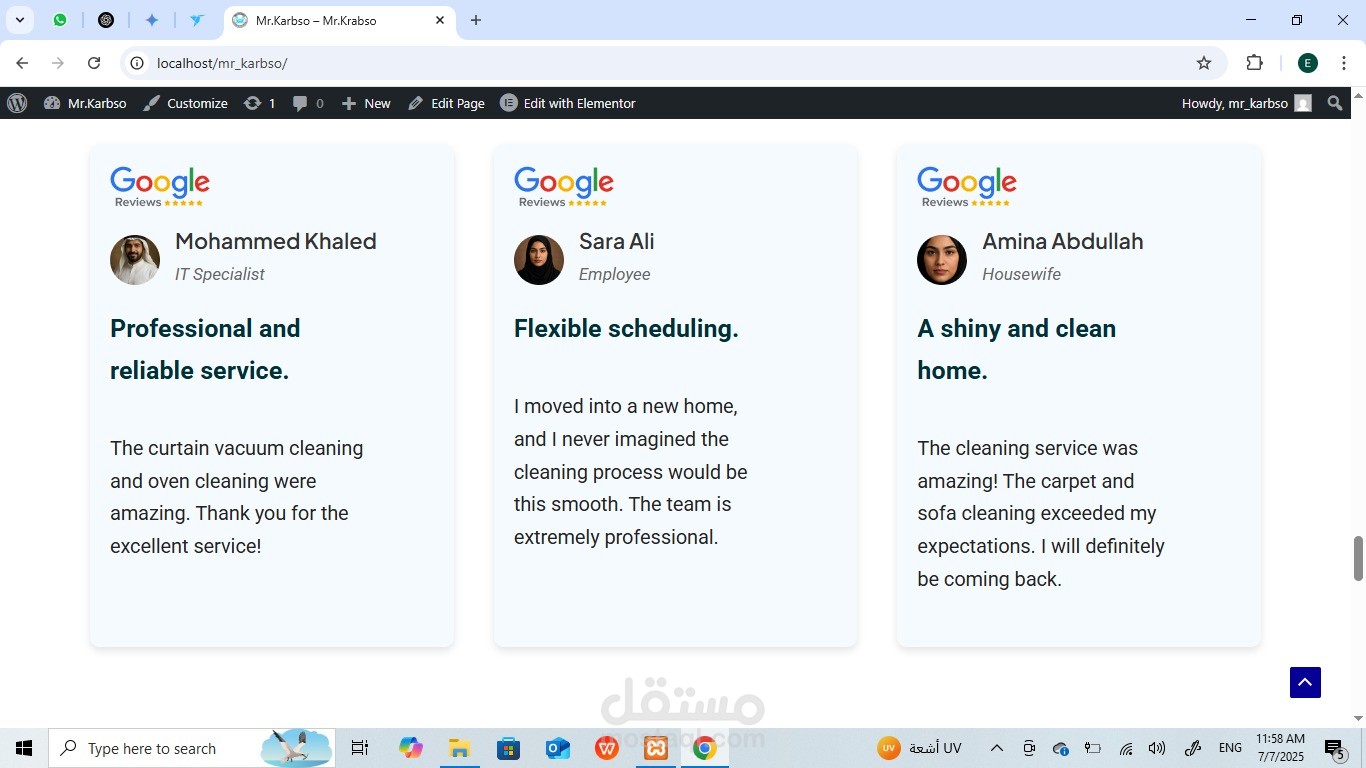Screen dimensions: 1366x768
Task: Open the admin bar search magnifier
Action: (1335, 103)
